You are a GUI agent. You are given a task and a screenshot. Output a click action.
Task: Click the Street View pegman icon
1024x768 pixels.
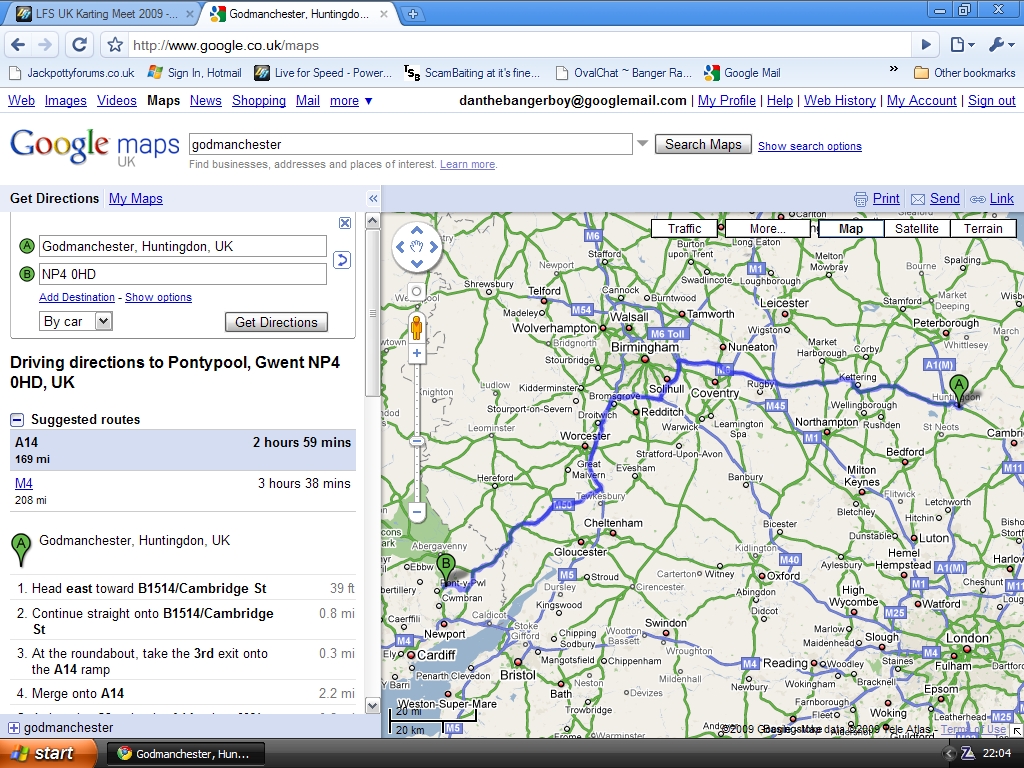click(417, 327)
